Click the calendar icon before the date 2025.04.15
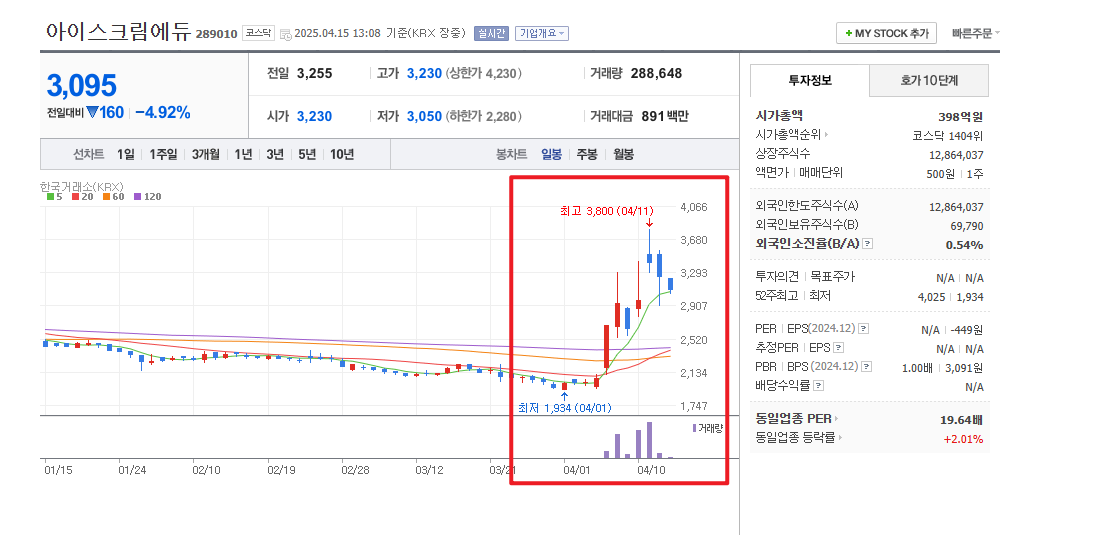This screenshot has width=1106, height=535. click(x=285, y=34)
